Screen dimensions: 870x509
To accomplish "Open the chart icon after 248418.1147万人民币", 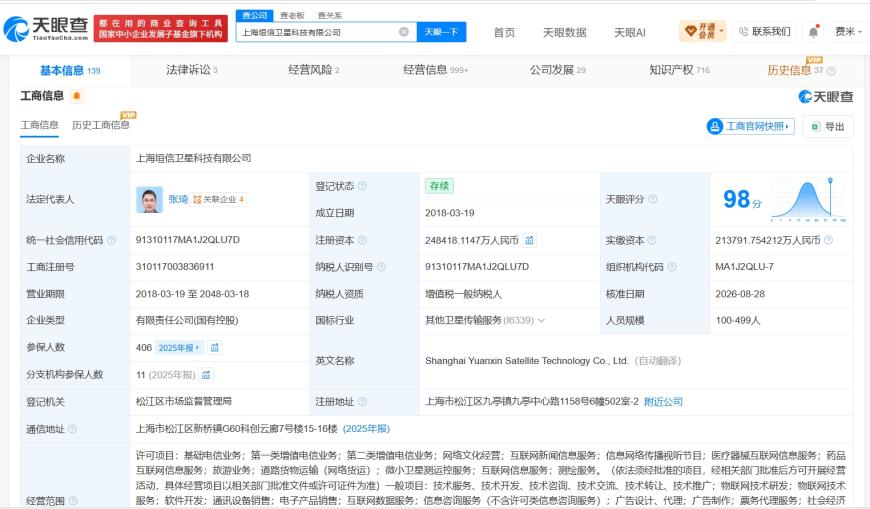I will point(529,240).
